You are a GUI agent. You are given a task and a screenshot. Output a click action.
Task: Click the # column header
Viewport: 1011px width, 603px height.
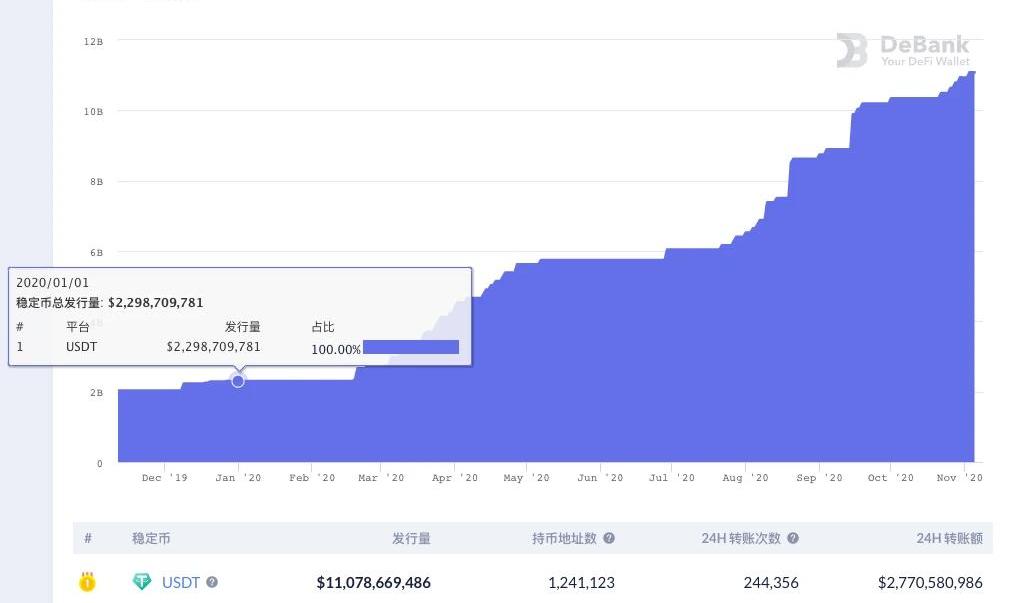click(88, 538)
